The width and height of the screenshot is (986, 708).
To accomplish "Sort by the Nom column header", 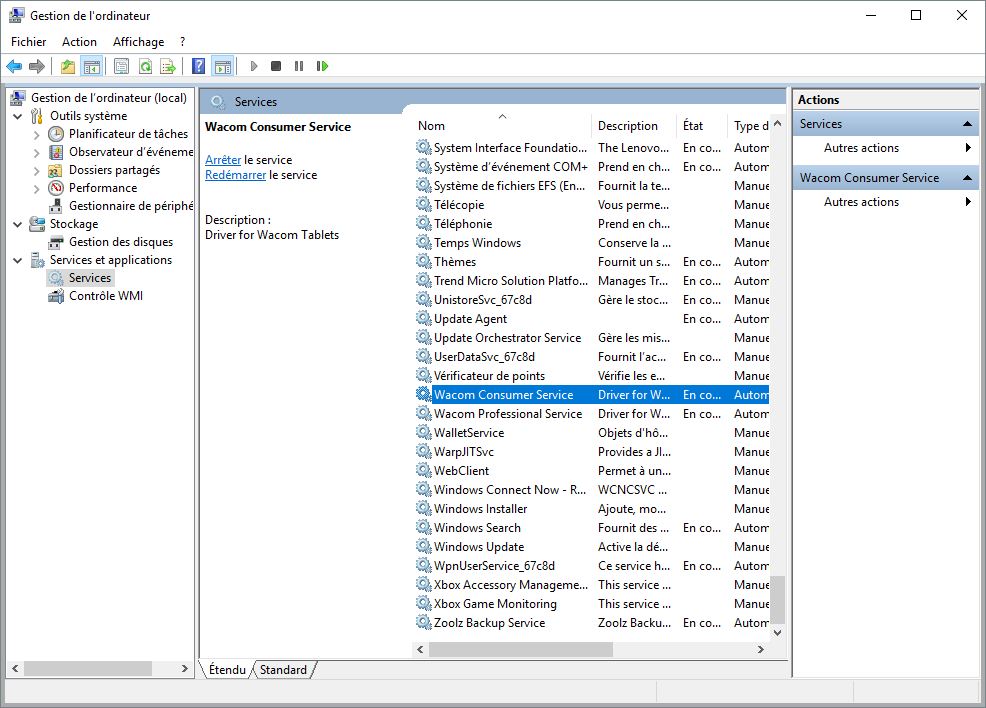I will tap(502, 126).
